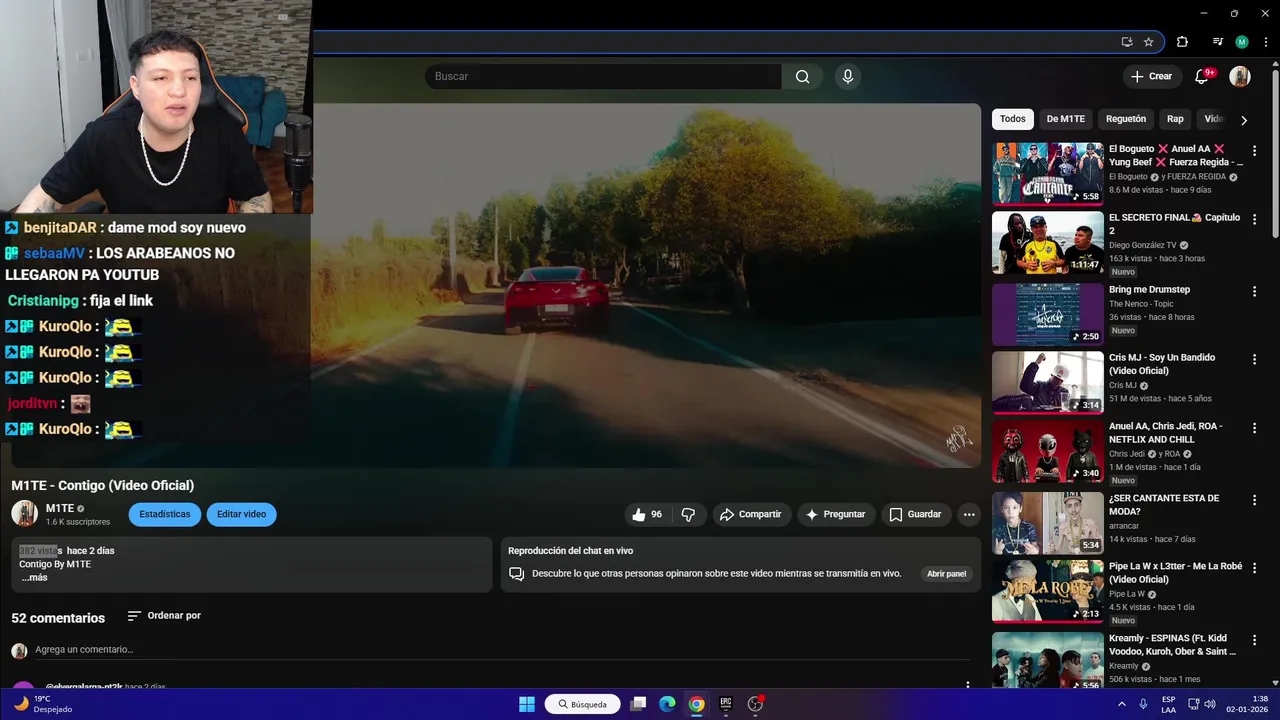
Task: Open the Chrome extensions puzzle icon
Action: coord(1182,42)
